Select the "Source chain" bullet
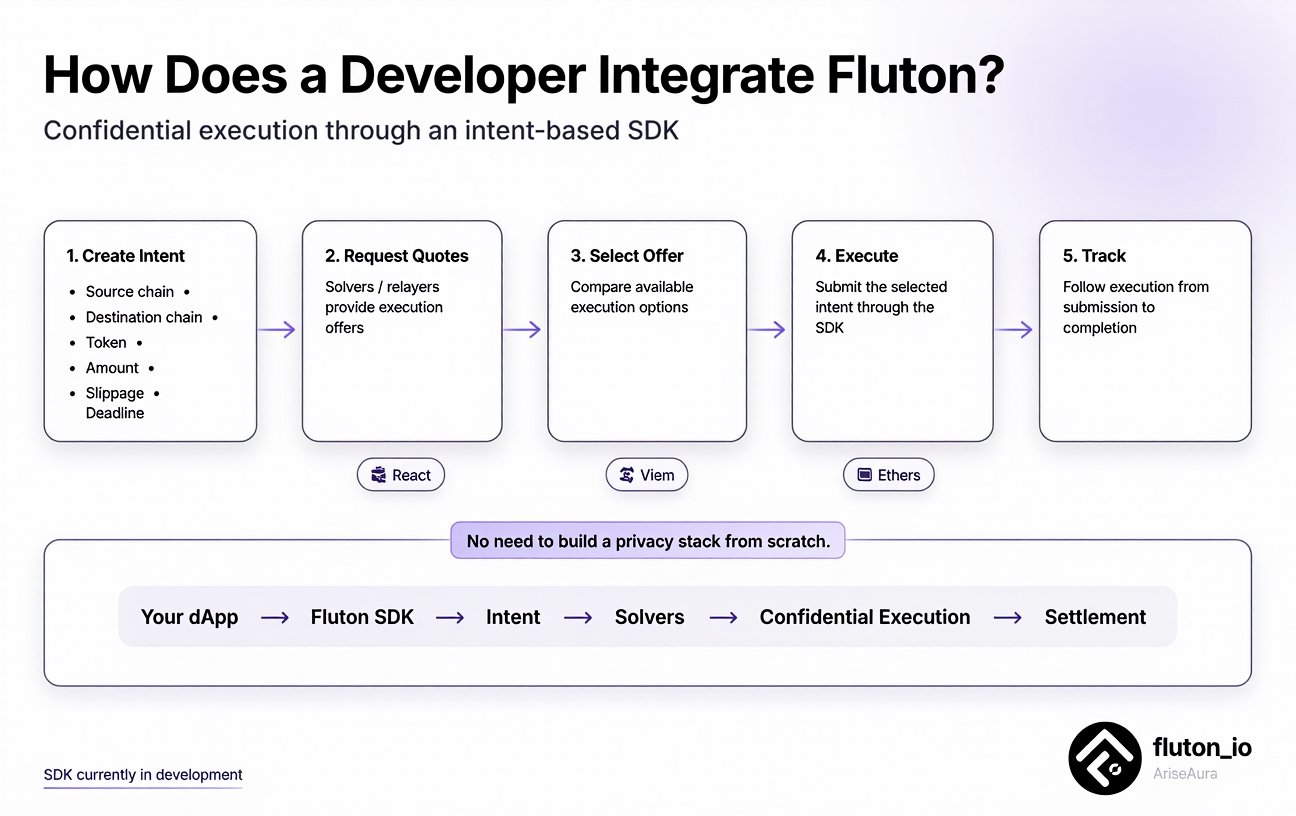The width and height of the screenshot is (1296, 816). (130, 292)
